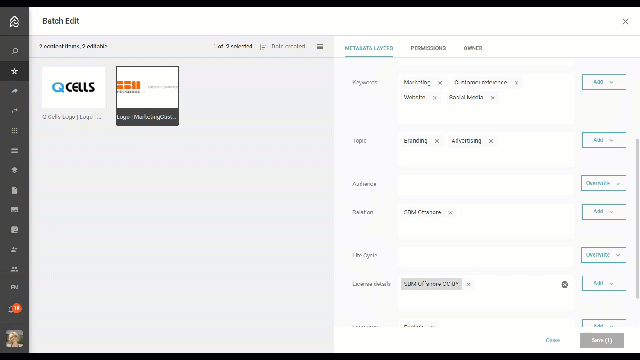Open the single user sidebar icon
Image resolution: width=640 pixels, height=360 pixels.
(x=14, y=249)
